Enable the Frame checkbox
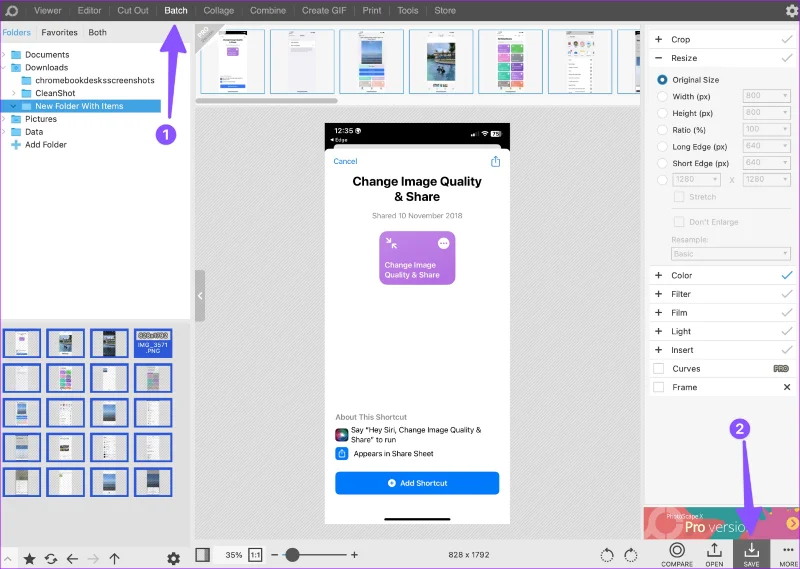Screen dimensions: 800x569 click(659, 387)
